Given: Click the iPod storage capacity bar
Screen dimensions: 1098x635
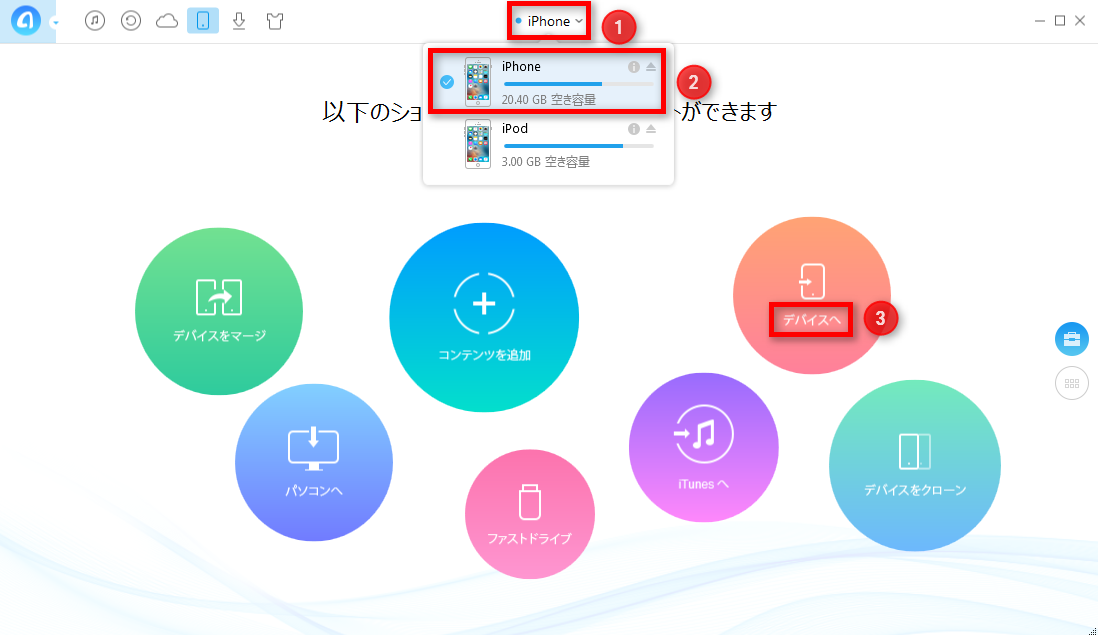Looking at the screenshot, I should 578,146.
